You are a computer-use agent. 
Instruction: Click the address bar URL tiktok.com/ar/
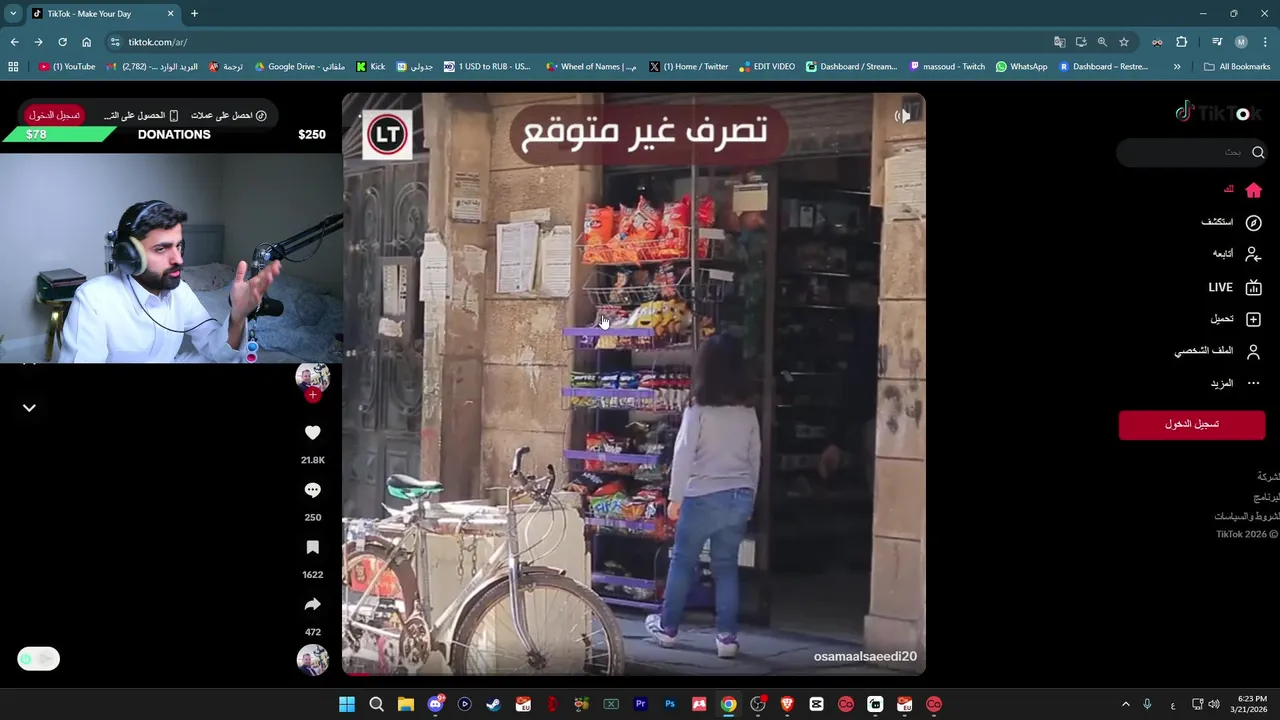click(158, 42)
